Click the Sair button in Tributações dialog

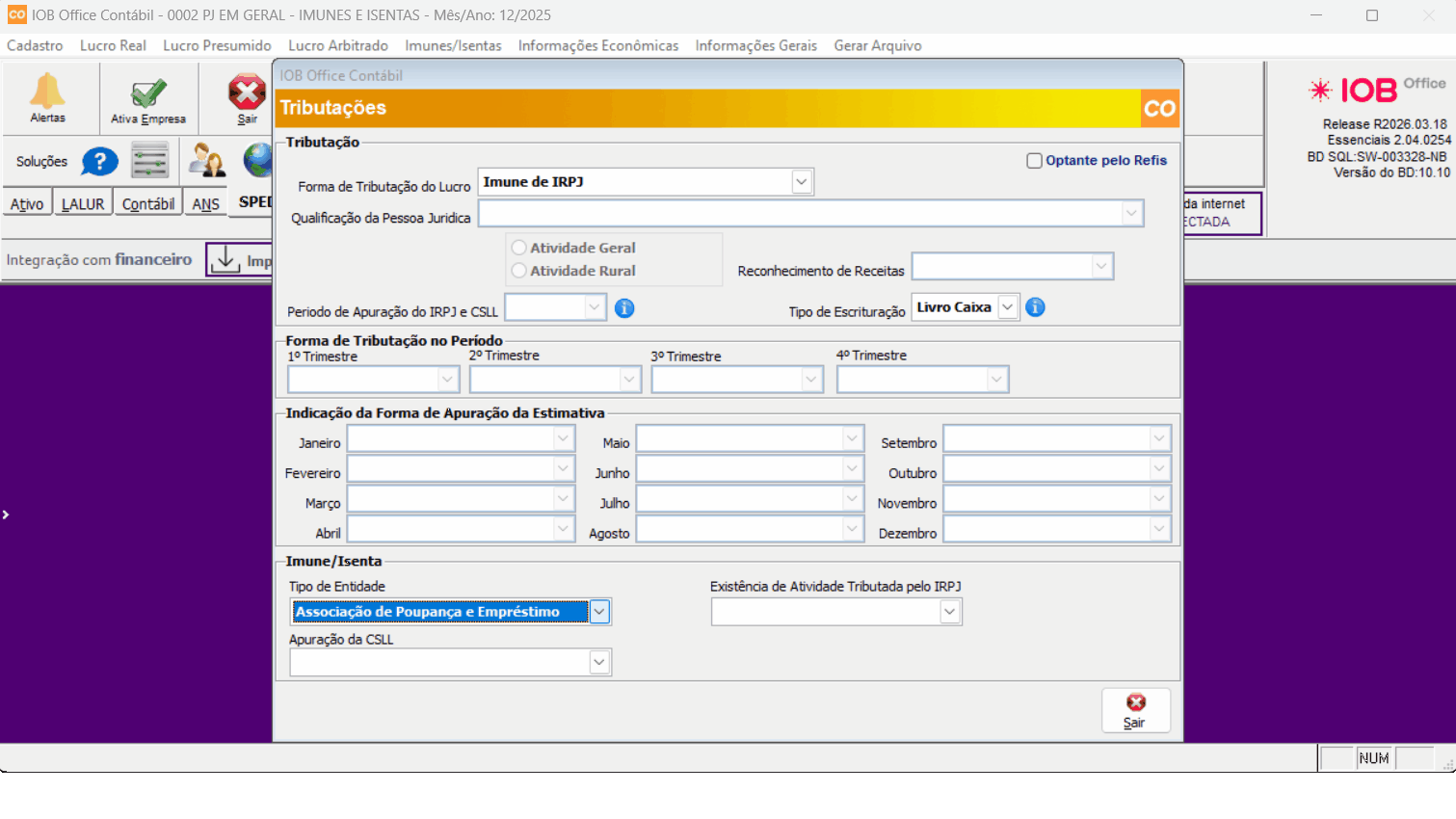coord(1135,710)
